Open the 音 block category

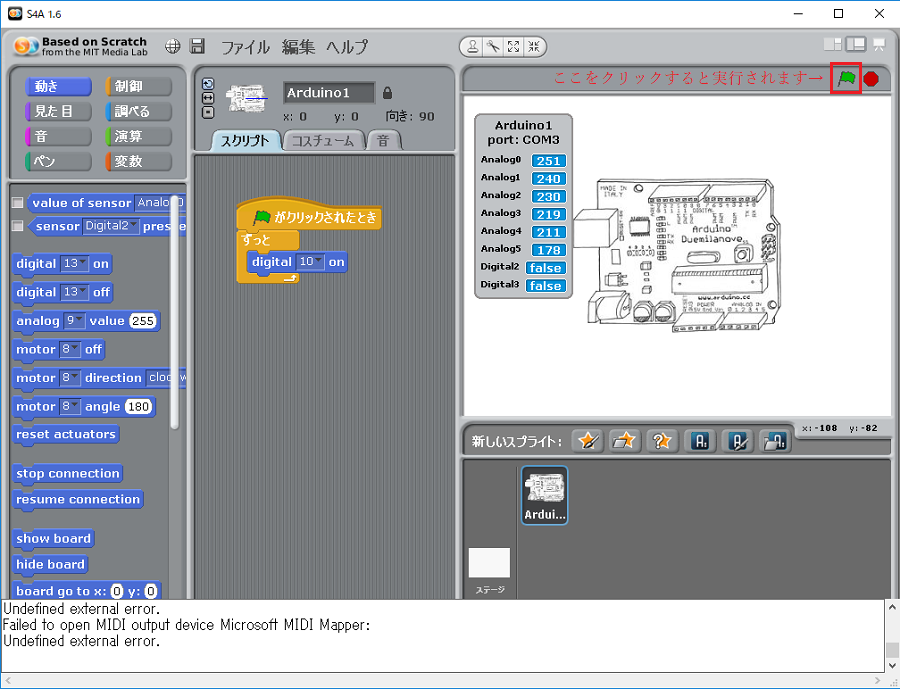[x=58, y=136]
